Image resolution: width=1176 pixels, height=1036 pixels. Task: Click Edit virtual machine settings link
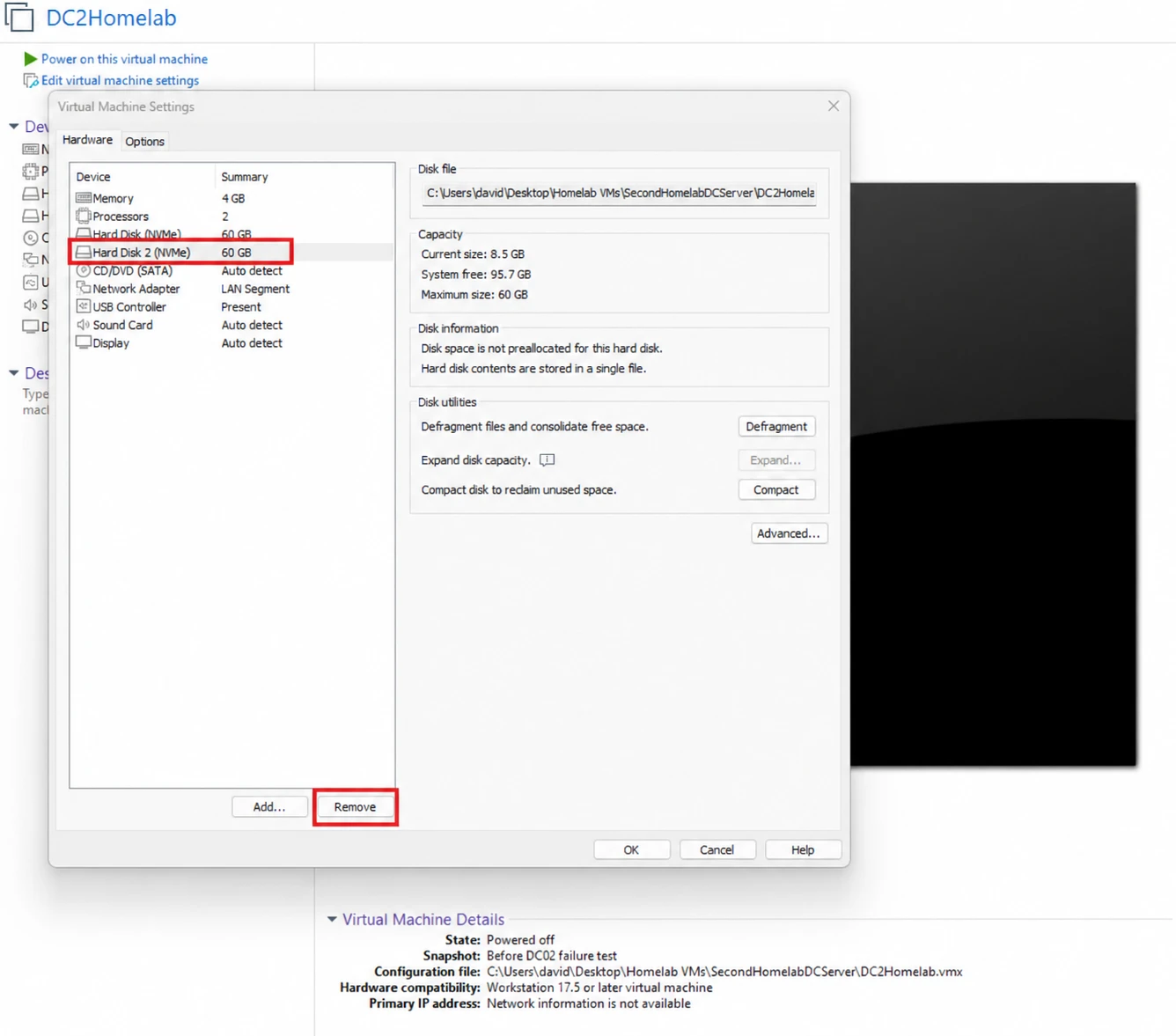(x=120, y=80)
